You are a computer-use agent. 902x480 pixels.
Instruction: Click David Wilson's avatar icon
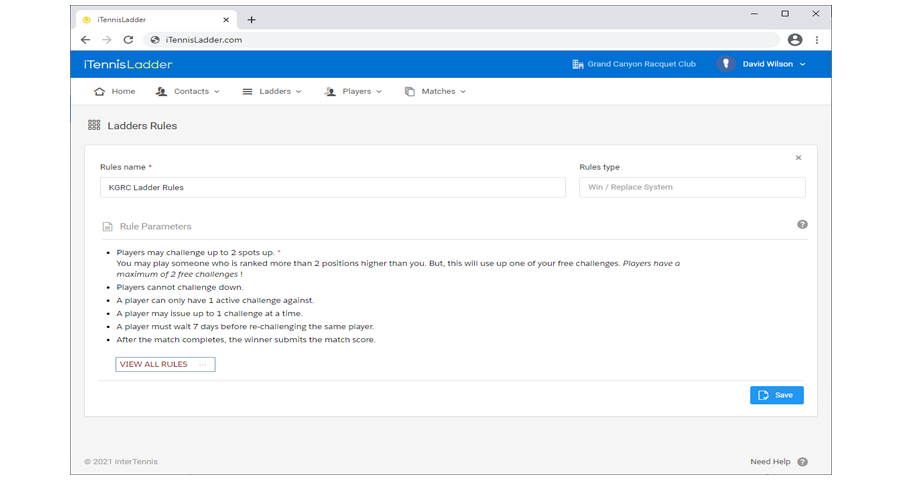click(725, 64)
